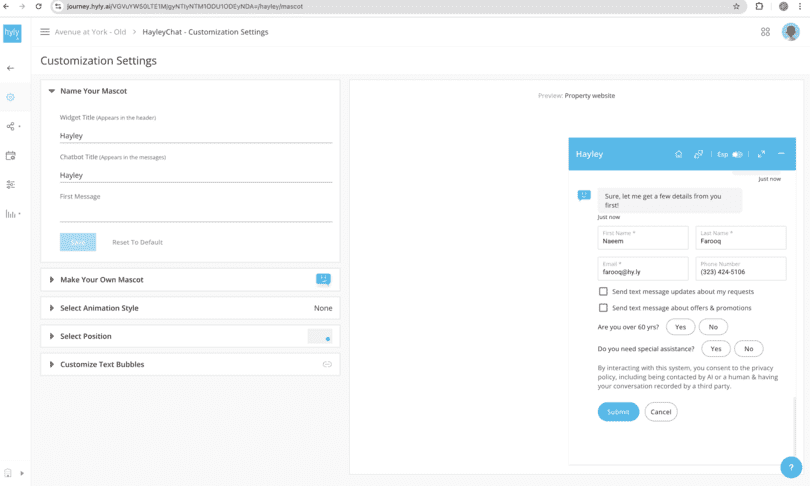Click the blue help question mark button
The width and height of the screenshot is (810, 486).
pos(790,467)
